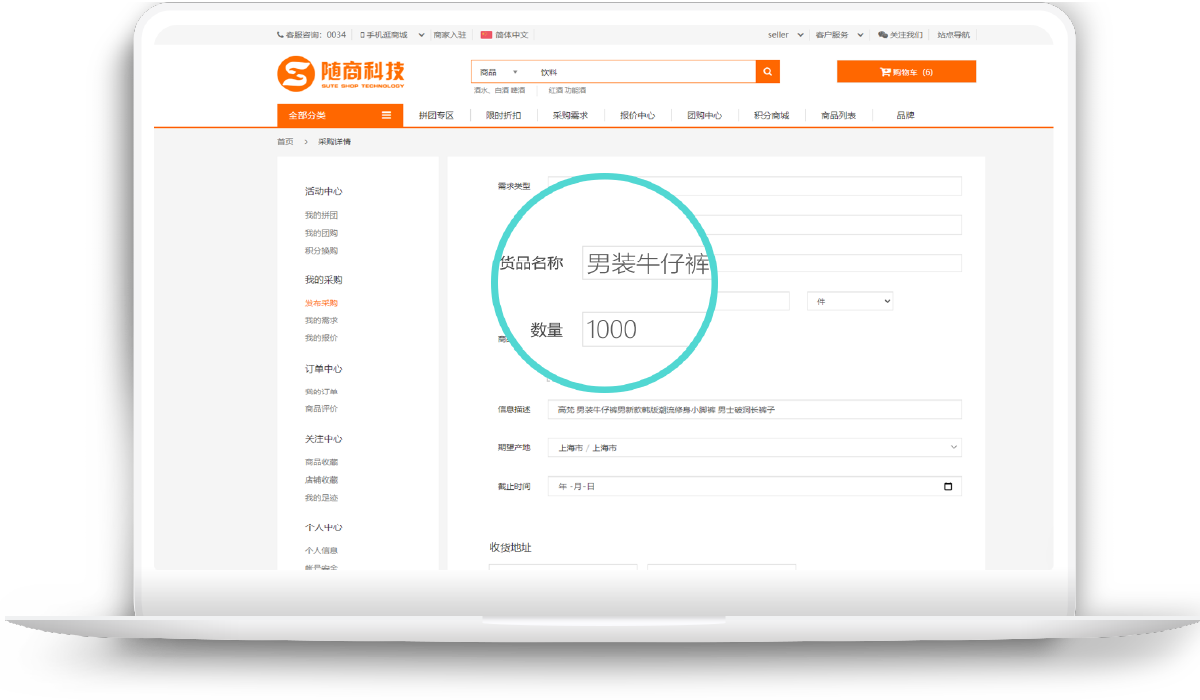Click the WeChat 关注我们 icon
Image resolution: width=1200 pixels, height=700 pixels.
[883, 35]
